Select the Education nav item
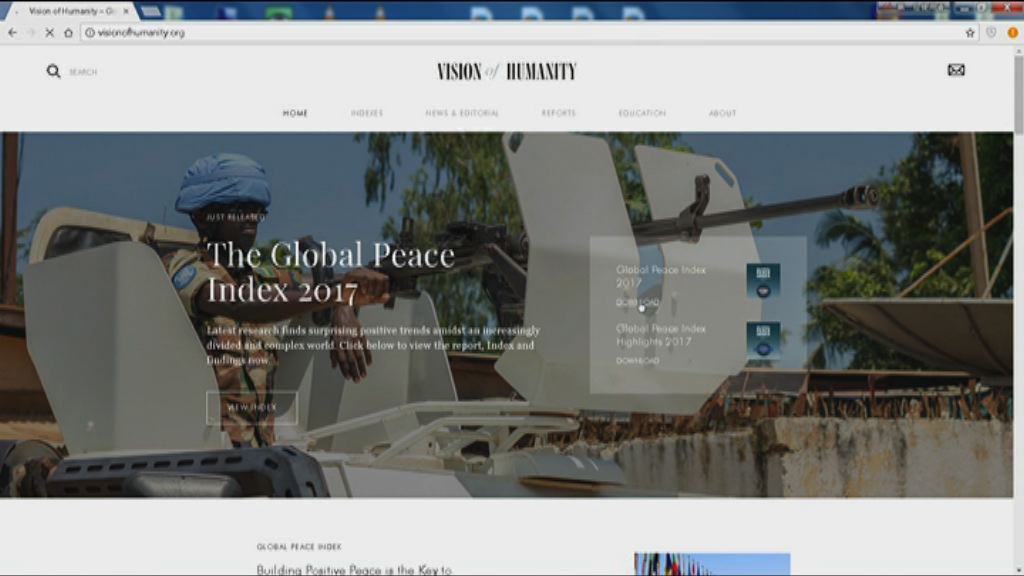 642,113
